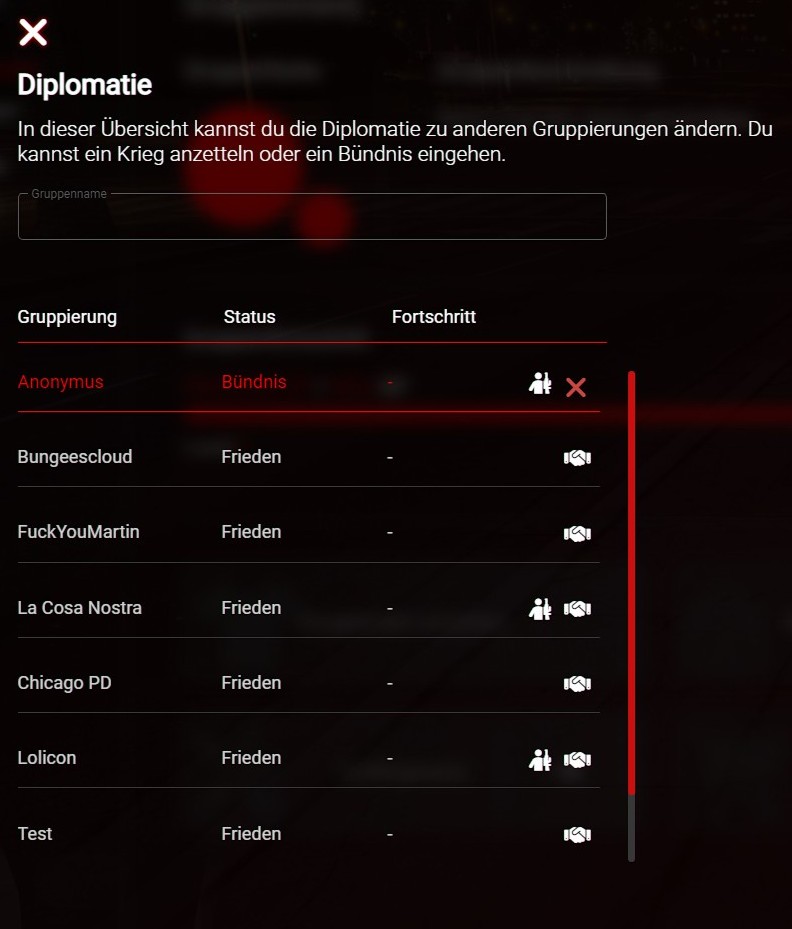Viewport: 792px width, 929px height.
Task: Sort by the Gruppierung column header
Action: coord(67,317)
